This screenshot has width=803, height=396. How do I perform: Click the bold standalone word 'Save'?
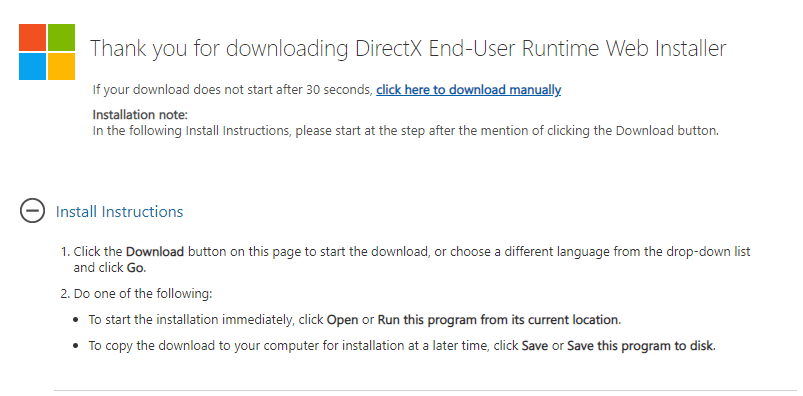pyautogui.click(x=535, y=346)
